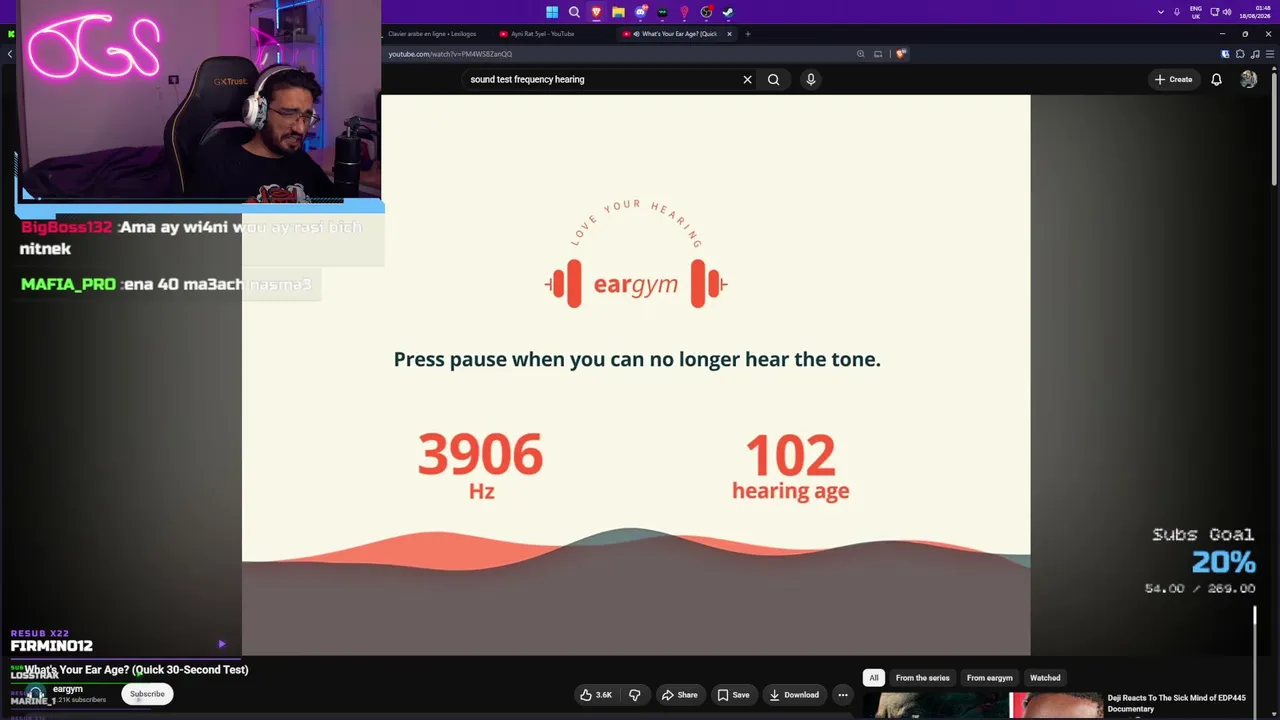Open Brave browser from the taskbar
This screenshot has width=1280, height=720.
pos(596,12)
